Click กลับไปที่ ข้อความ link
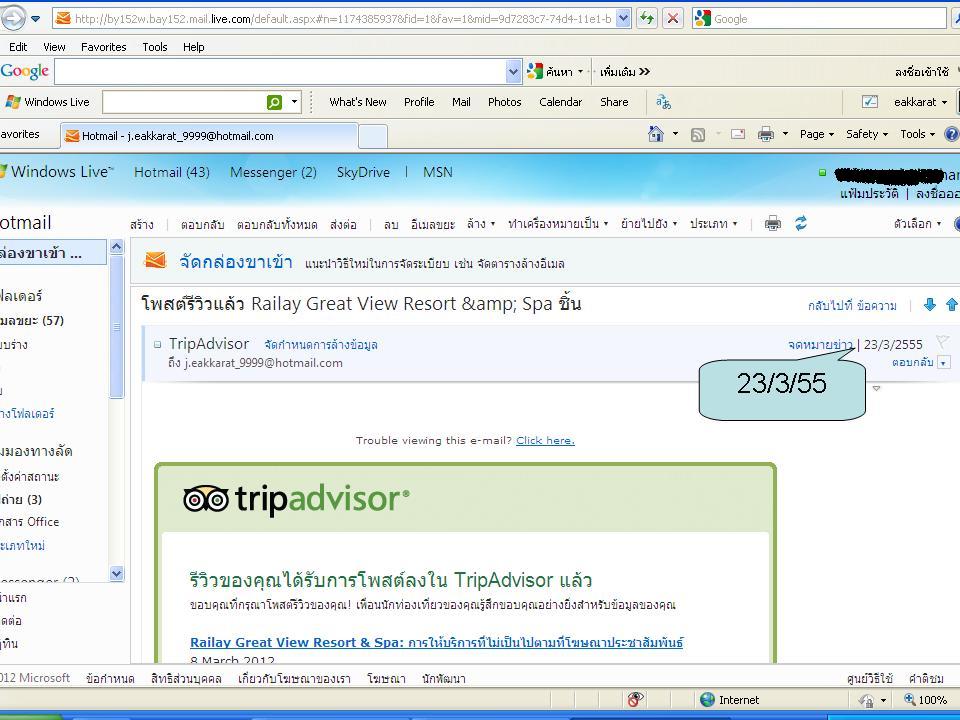This screenshot has width=960, height=720. [x=852, y=306]
